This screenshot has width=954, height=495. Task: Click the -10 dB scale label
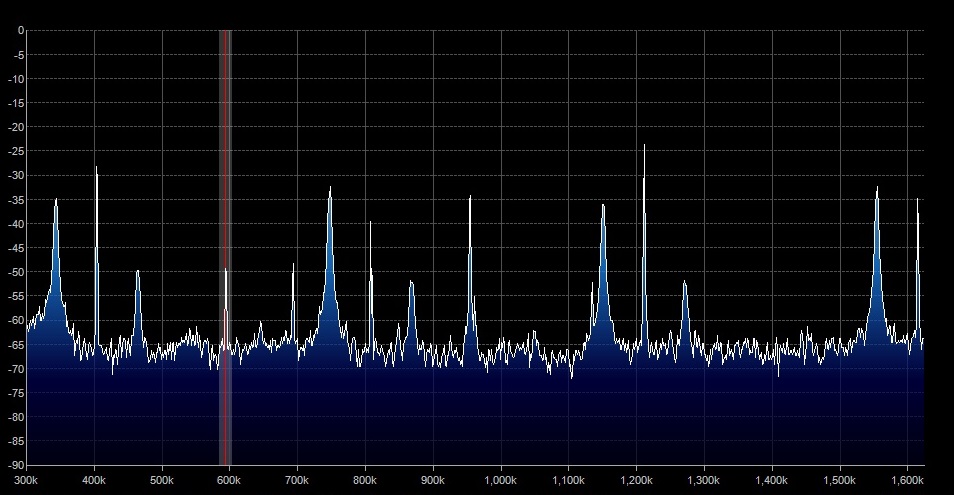tap(16, 79)
